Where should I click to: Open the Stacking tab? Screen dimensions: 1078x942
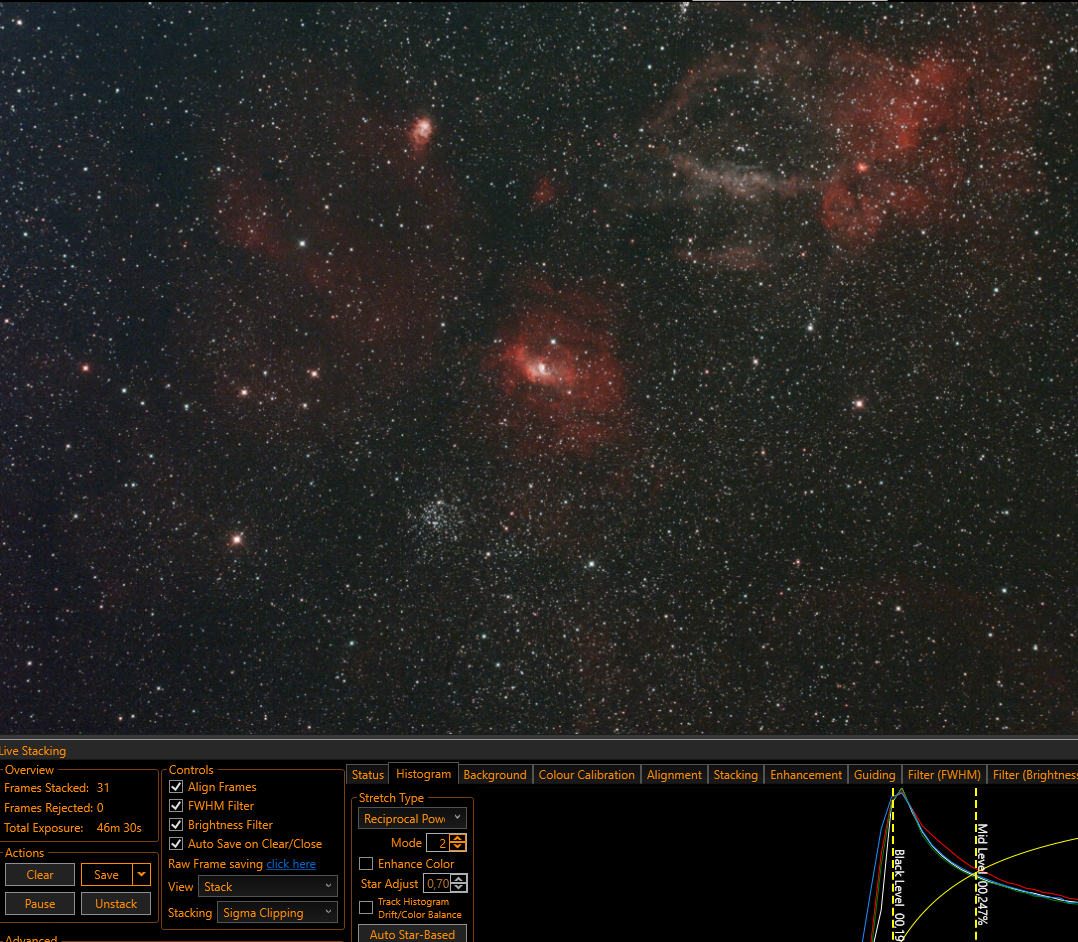click(736, 774)
